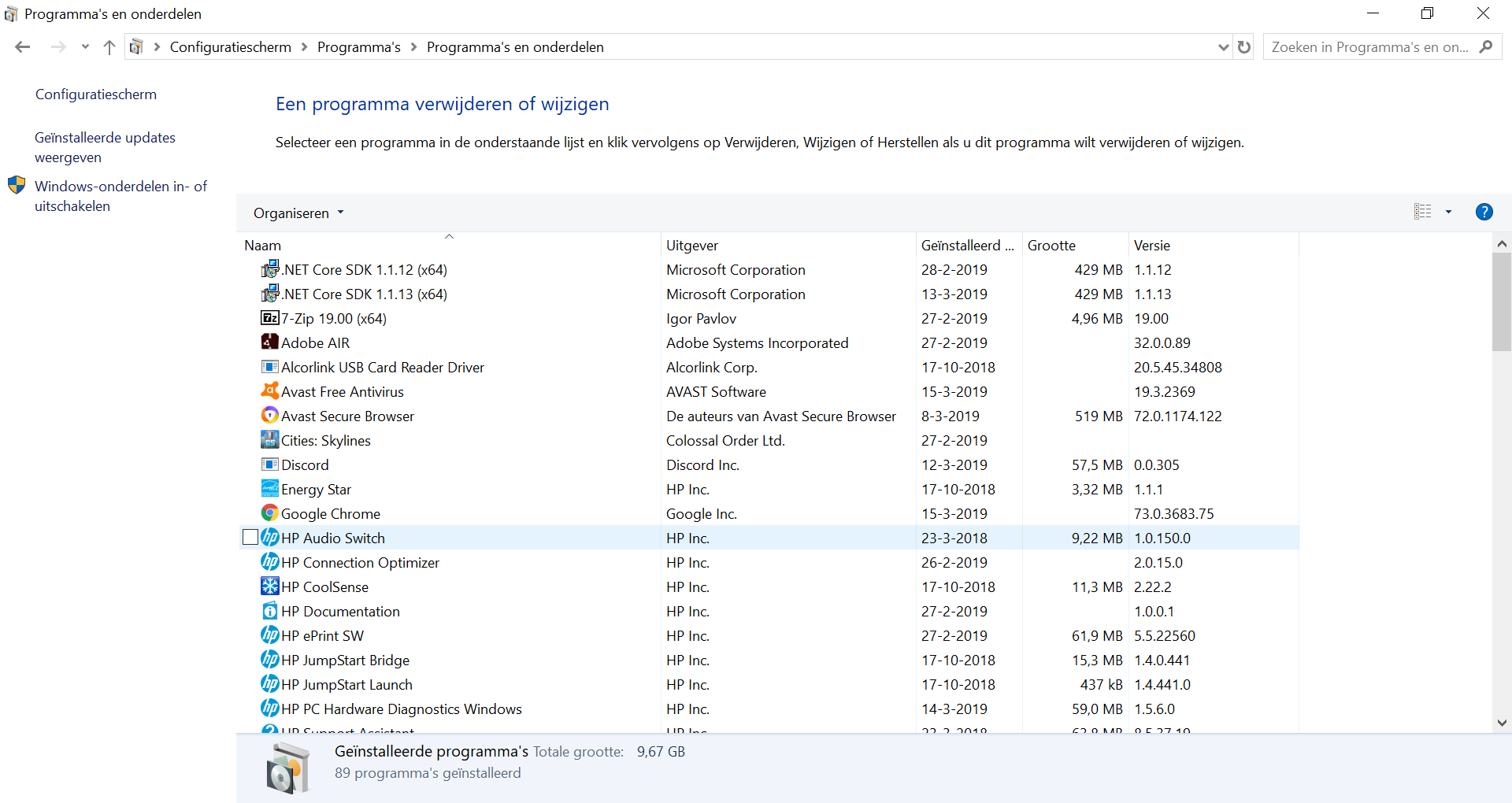Sort by the Versie column header

(x=1214, y=245)
